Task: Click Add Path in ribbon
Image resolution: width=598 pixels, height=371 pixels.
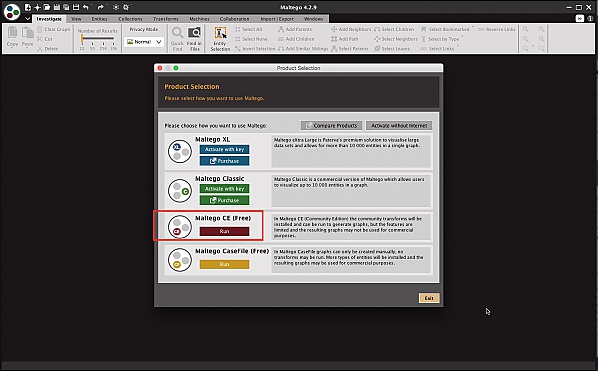Action: click(345, 39)
